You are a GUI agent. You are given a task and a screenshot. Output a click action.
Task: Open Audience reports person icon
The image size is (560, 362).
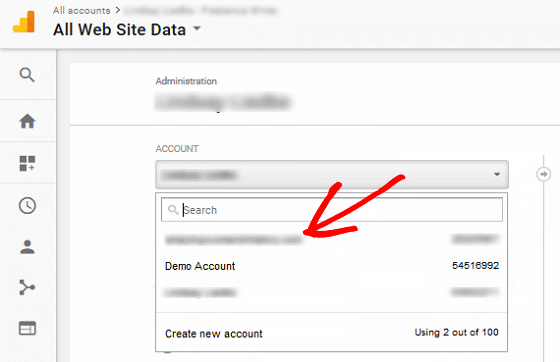(x=28, y=247)
